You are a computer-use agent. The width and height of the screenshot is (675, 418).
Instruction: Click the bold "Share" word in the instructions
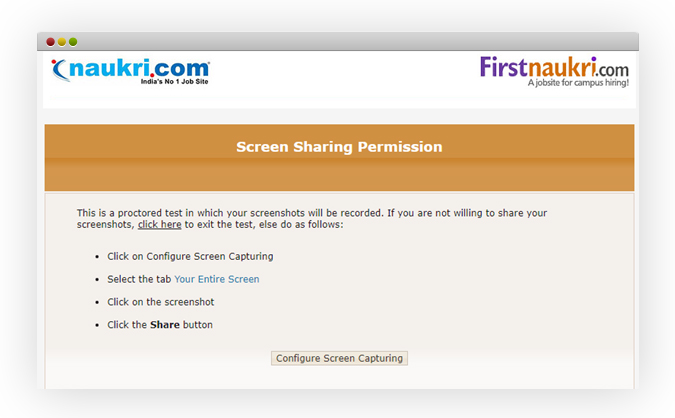point(165,325)
